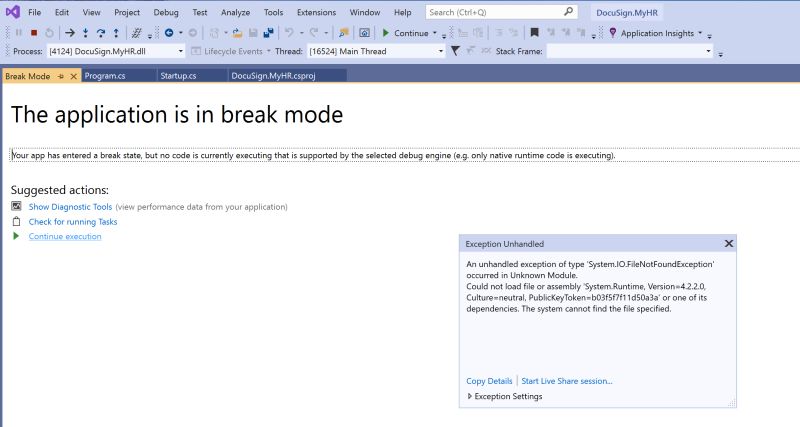The width and height of the screenshot is (800, 427).
Task: Click the break state description text box
Action: coord(405,155)
